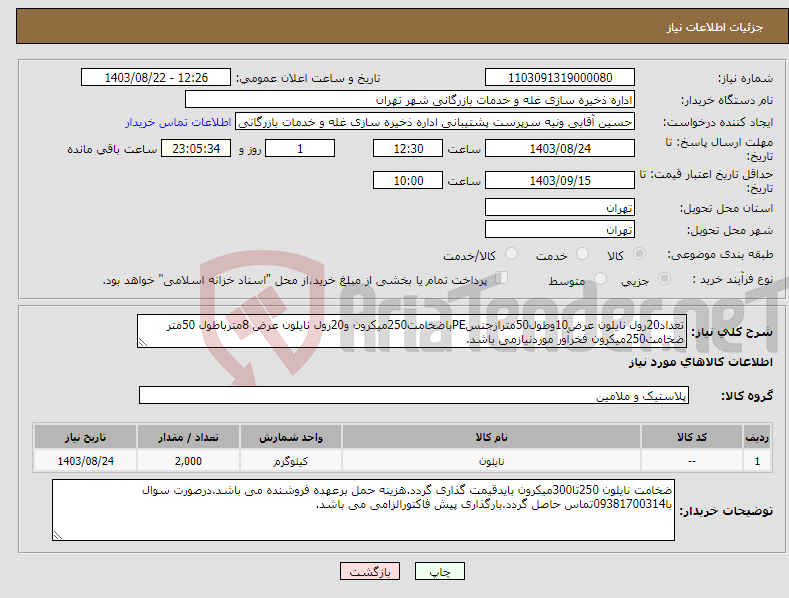Click the گروه کالا label
789x598 pixels.
coord(747,396)
